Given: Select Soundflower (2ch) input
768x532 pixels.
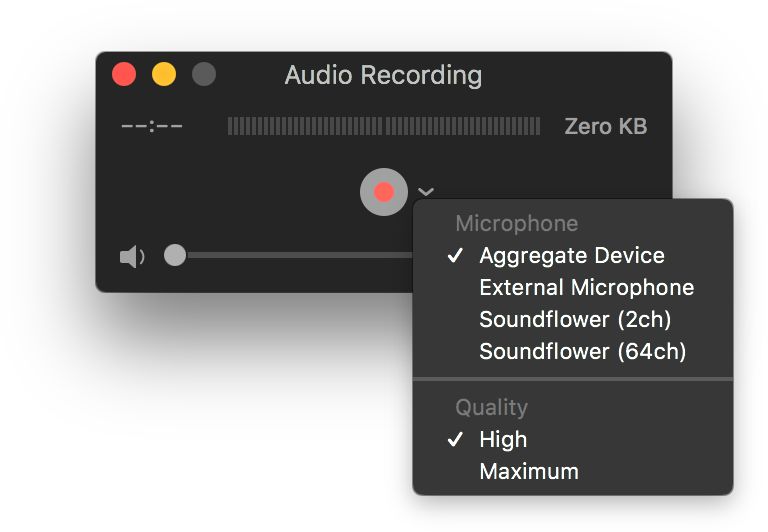Looking at the screenshot, I should point(573,319).
